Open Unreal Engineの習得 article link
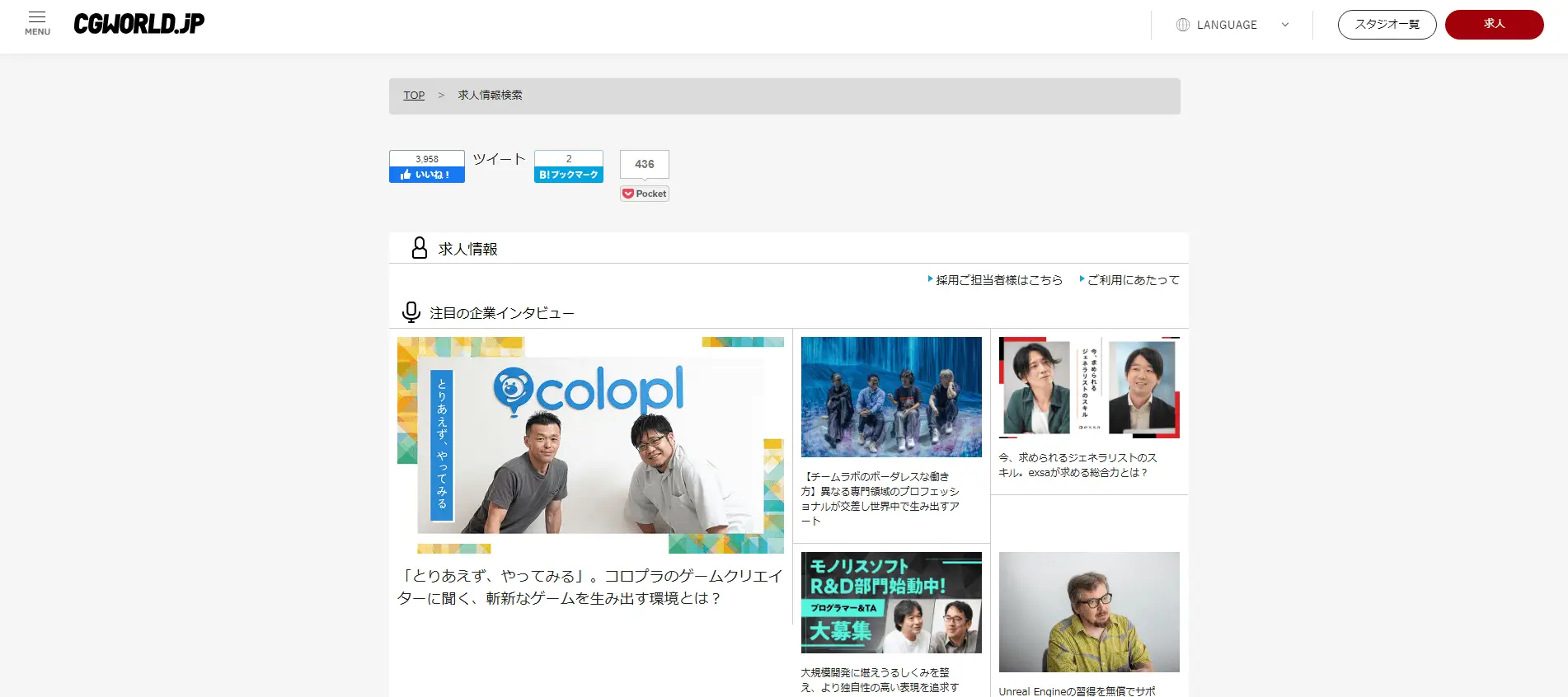 point(1077,691)
